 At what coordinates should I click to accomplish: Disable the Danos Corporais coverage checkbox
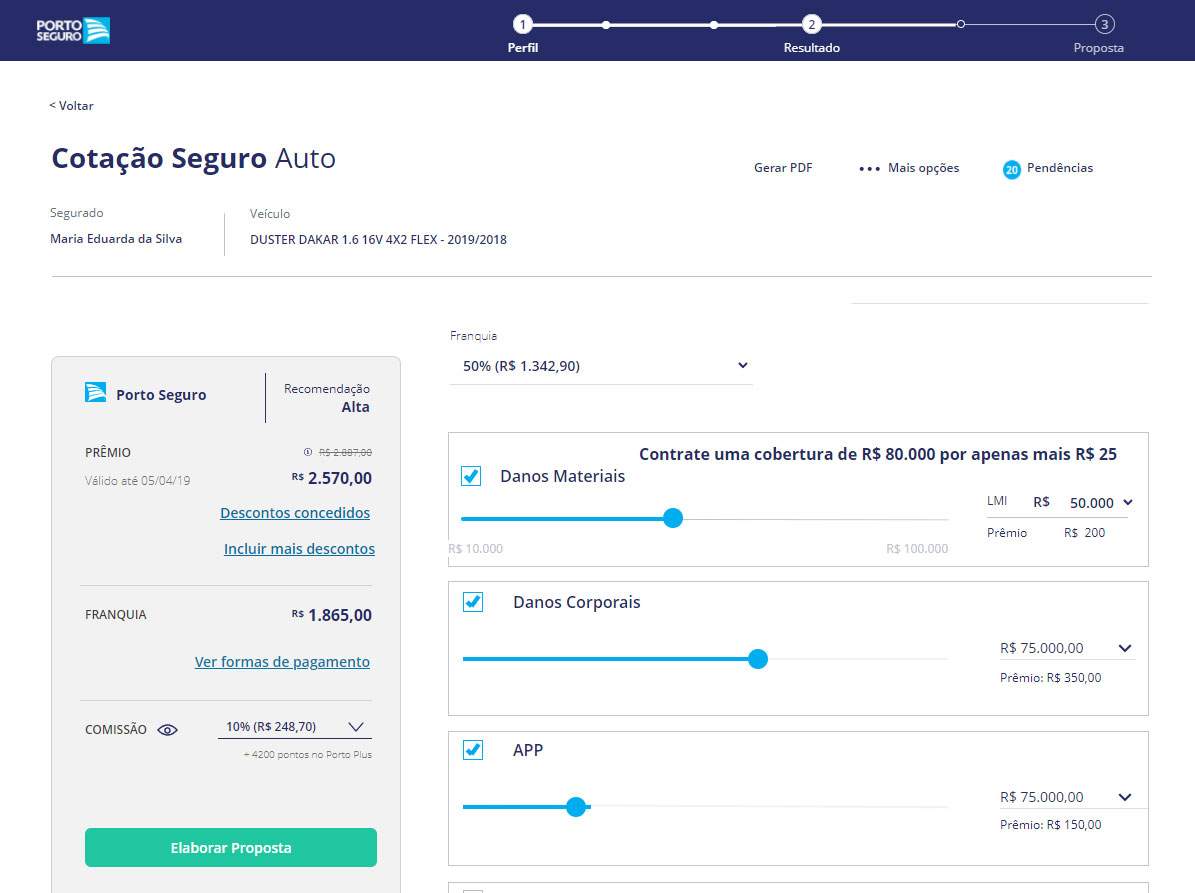(x=471, y=602)
